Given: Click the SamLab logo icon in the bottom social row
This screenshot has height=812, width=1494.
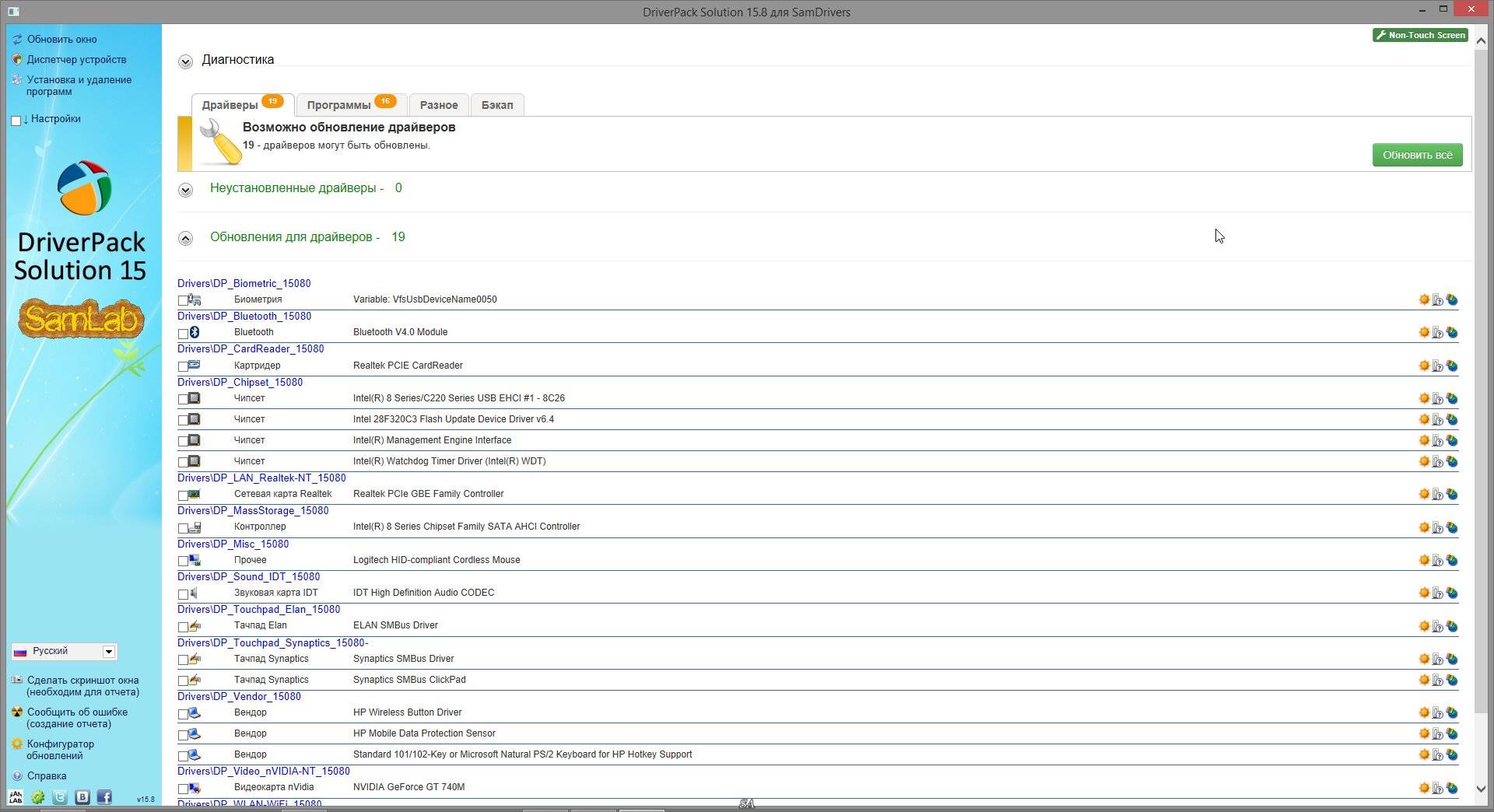Looking at the screenshot, I should click(16, 797).
